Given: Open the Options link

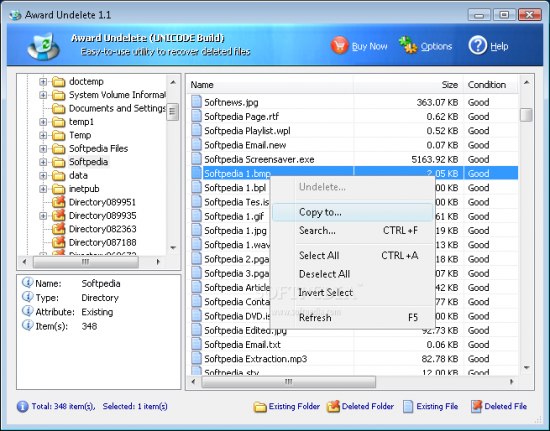Looking at the screenshot, I should [x=436, y=46].
